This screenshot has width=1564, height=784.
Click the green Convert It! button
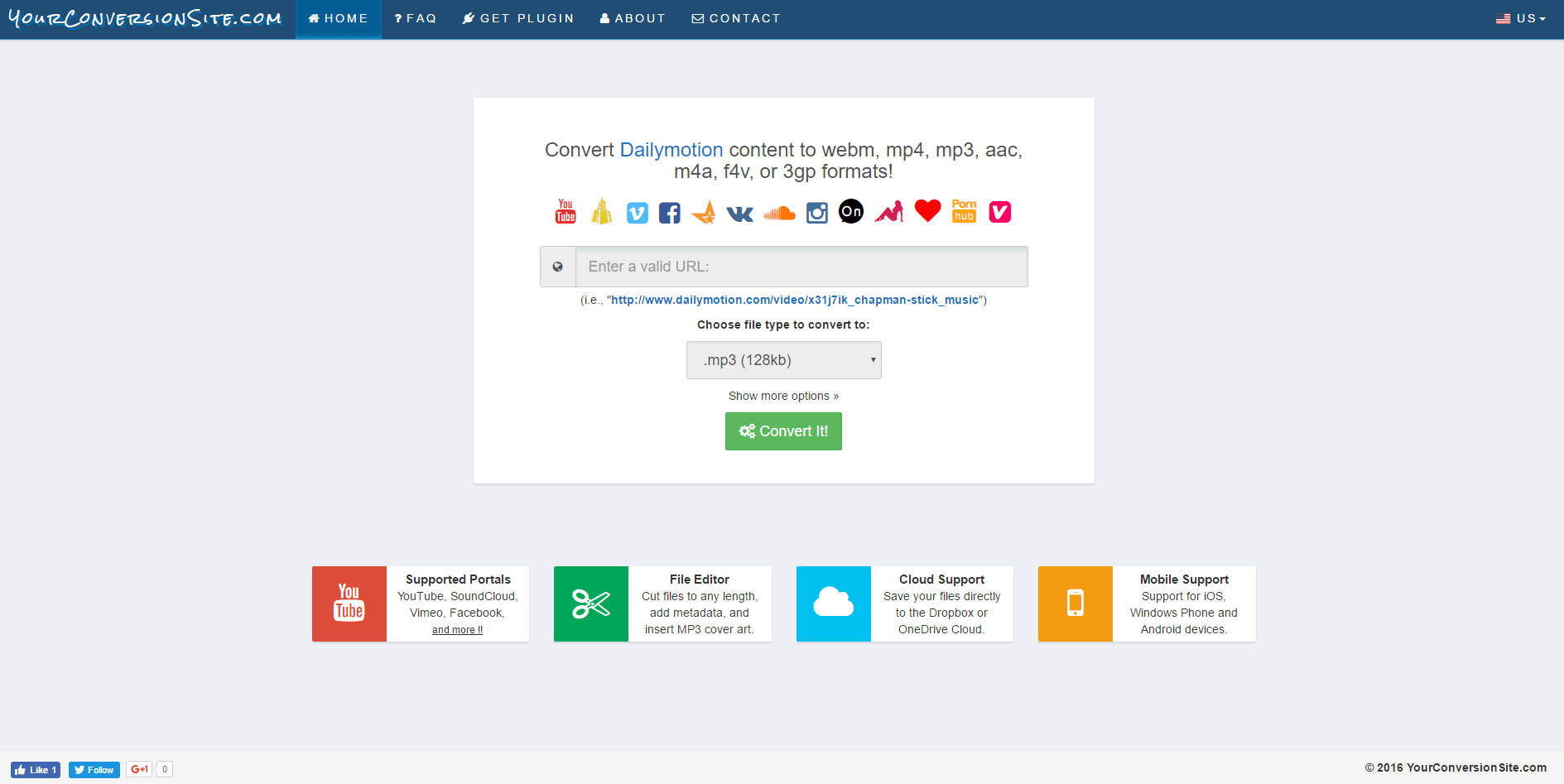783,431
